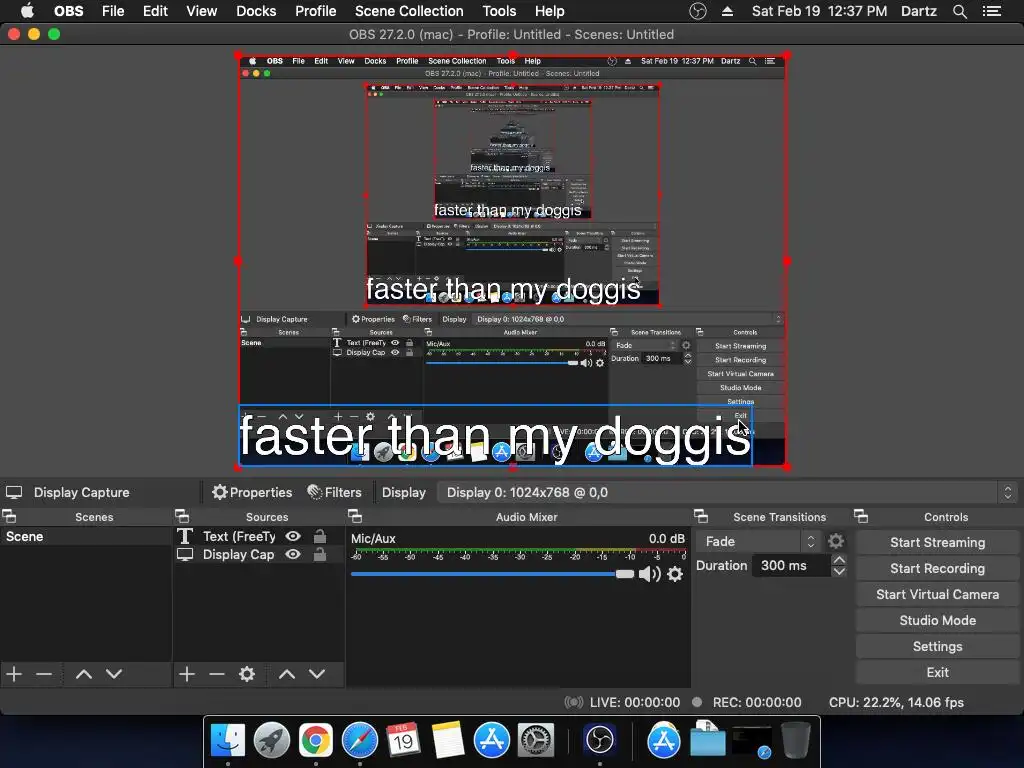The height and width of the screenshot is (768, 1024).
Task: Remove selected scene with minus icon
Action: coord(44,674)
